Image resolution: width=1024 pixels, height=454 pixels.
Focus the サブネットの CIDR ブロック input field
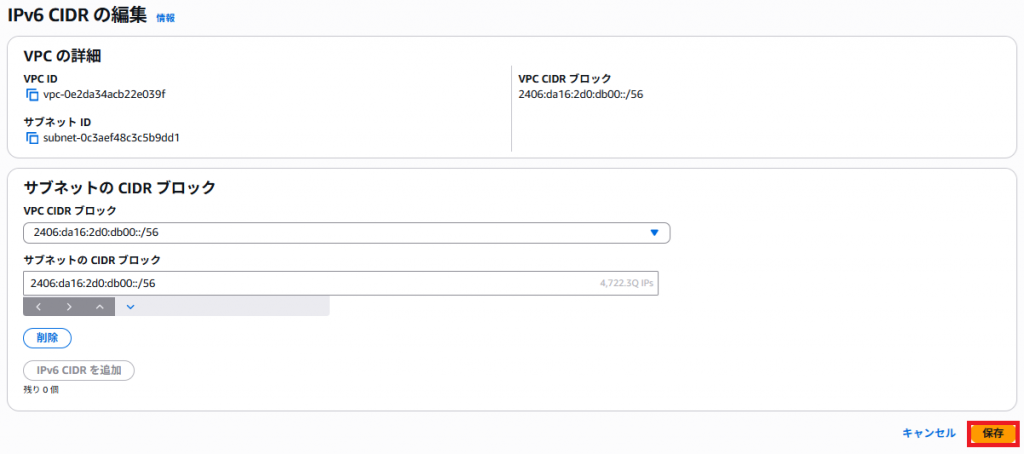pyautogui.click(x=340, y=284)
